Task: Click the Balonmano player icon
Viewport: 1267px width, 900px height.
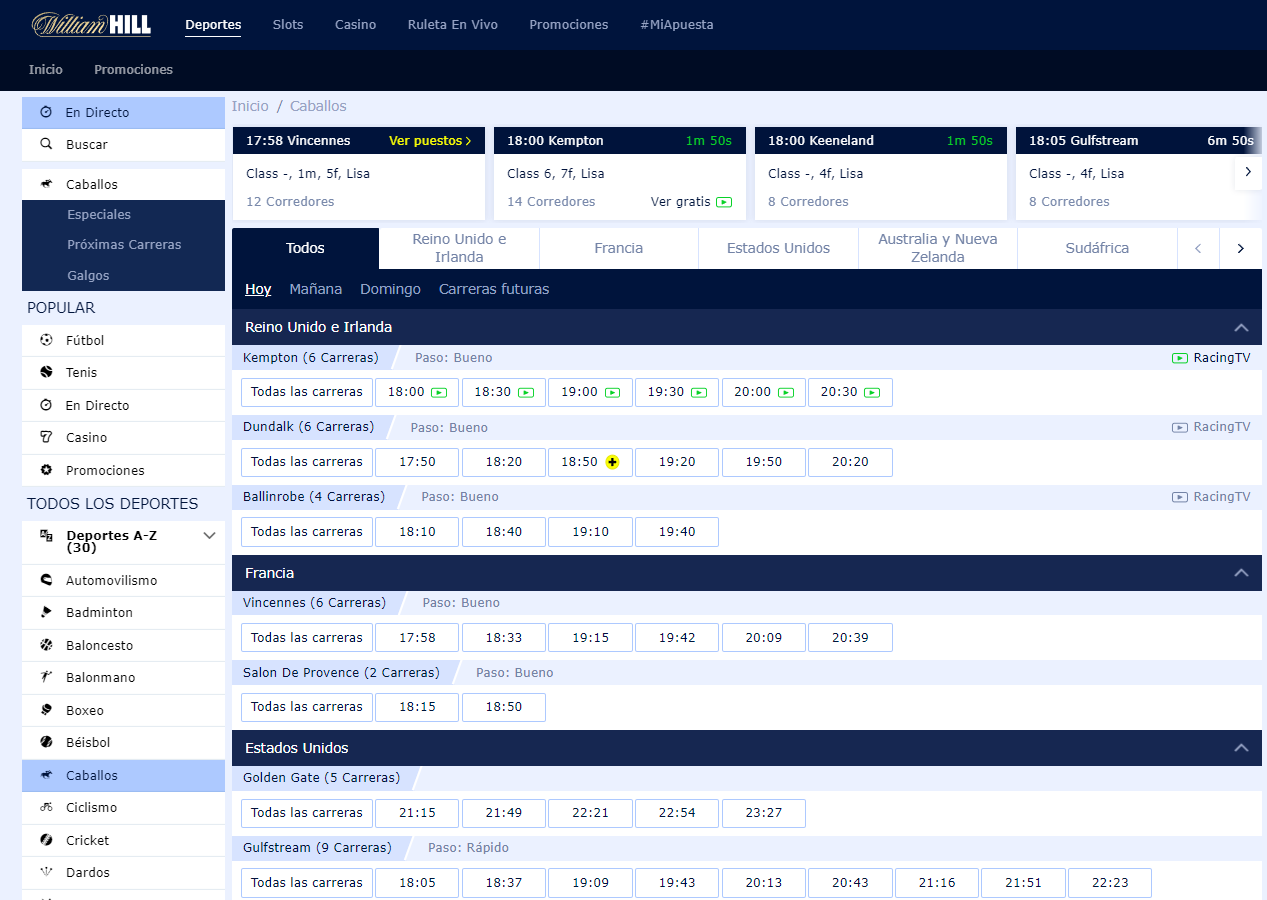Action: tap(46, 677)
